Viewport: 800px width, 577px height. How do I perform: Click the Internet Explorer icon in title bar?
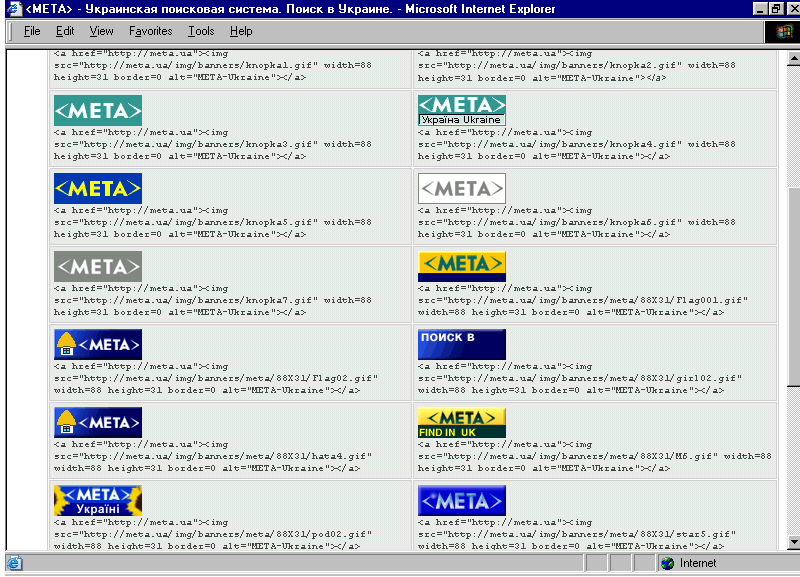pos(14,9)
